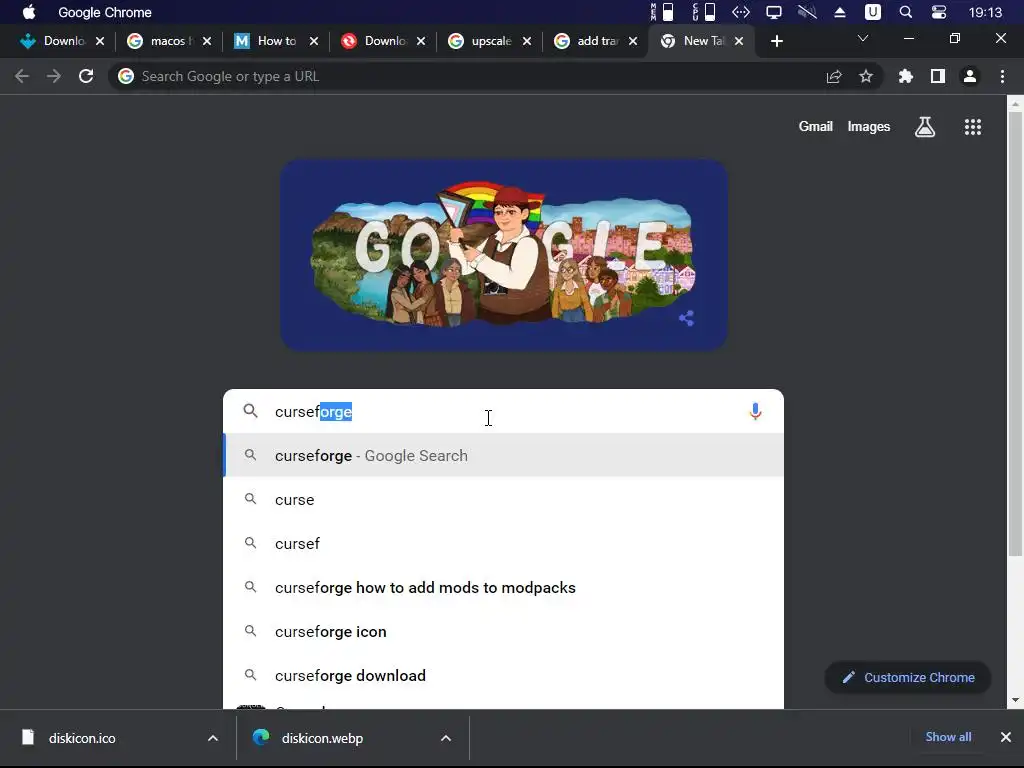1024x768 pixels.
Task: Share the Google Doodle
Action: [686, 318]
